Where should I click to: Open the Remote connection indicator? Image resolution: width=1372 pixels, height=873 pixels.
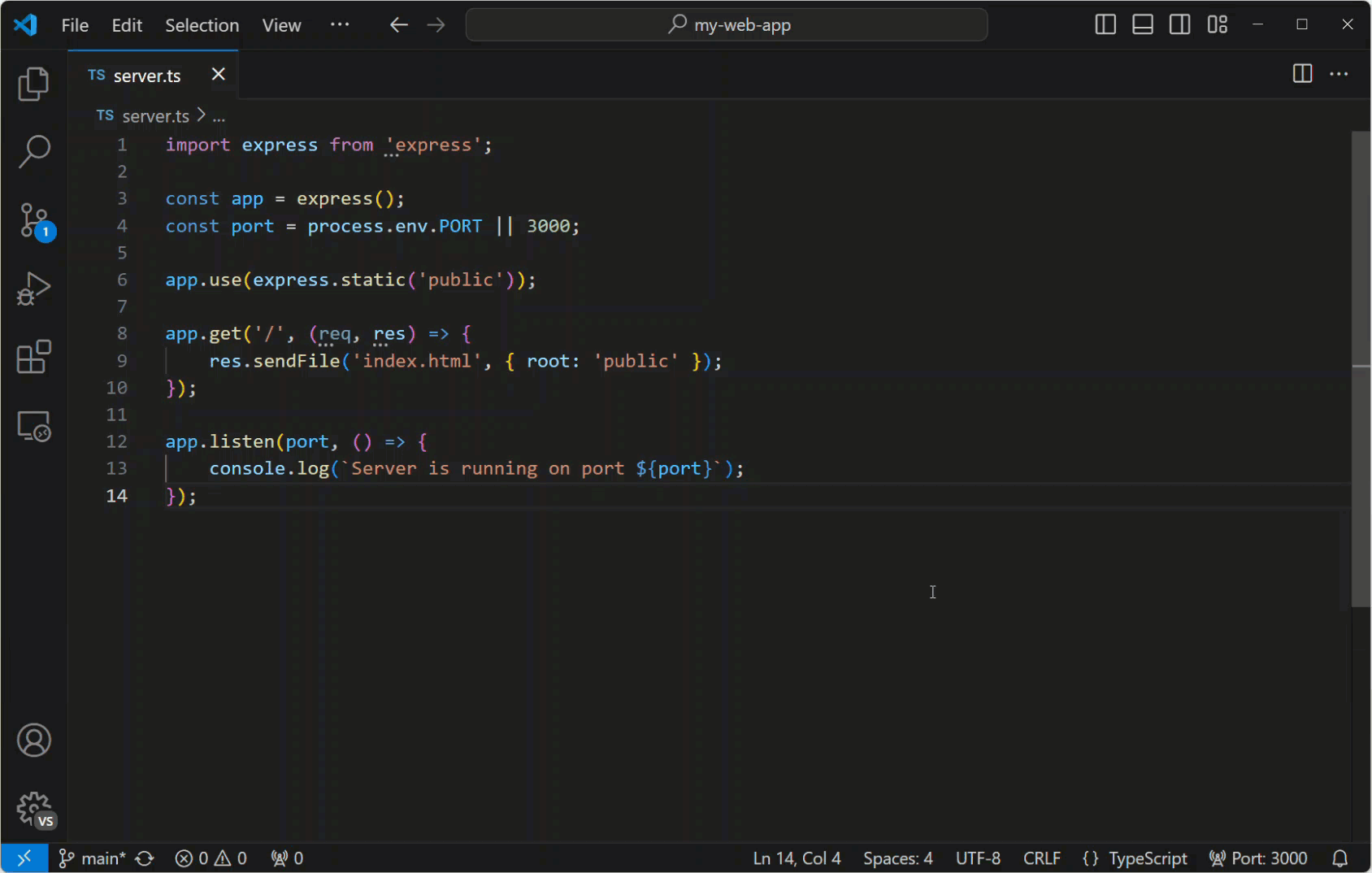[x=24, y=858]
